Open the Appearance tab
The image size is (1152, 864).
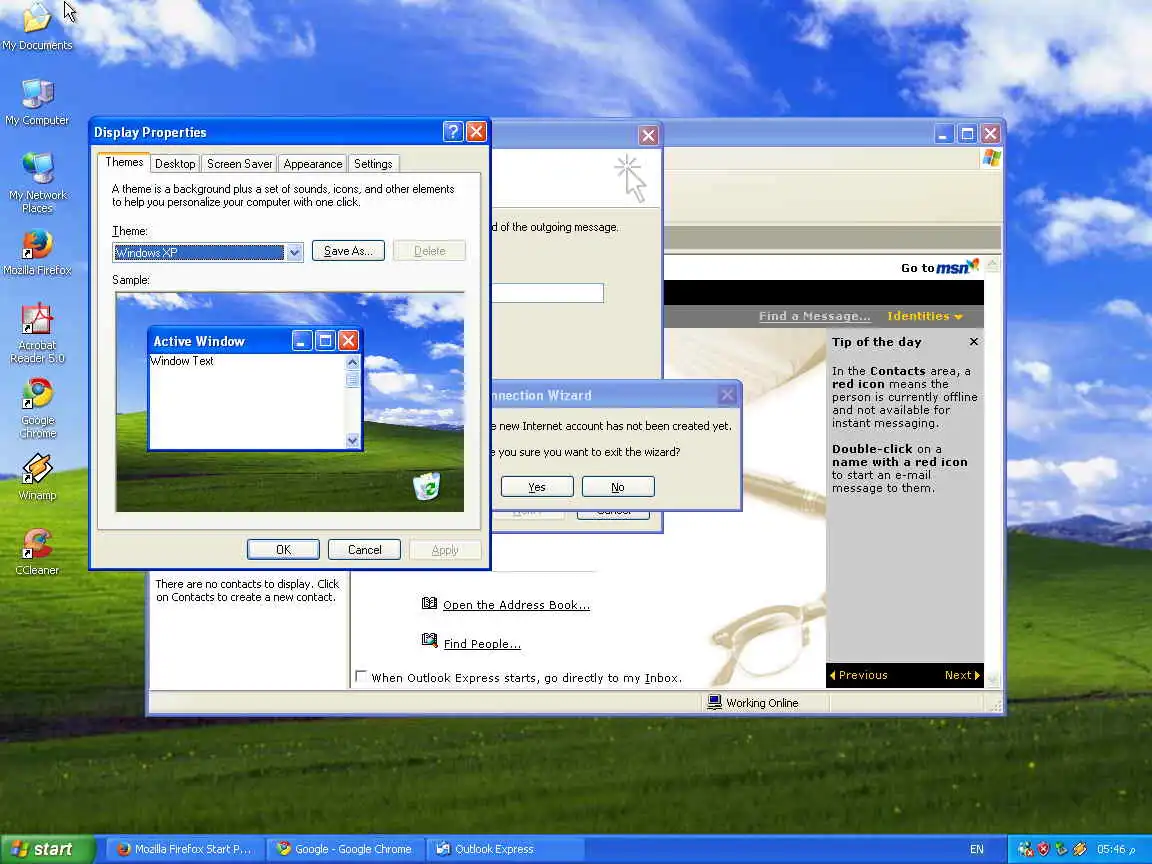(312, 164)
